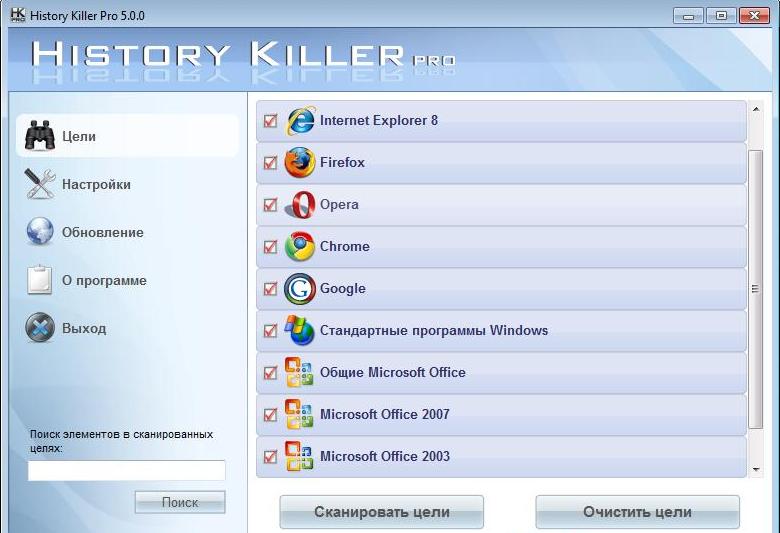Image resolution: width=780 pixels, height=533 pixels.
Task: Click the scroll up arrow of target list
Action: [x=756, y=109]
